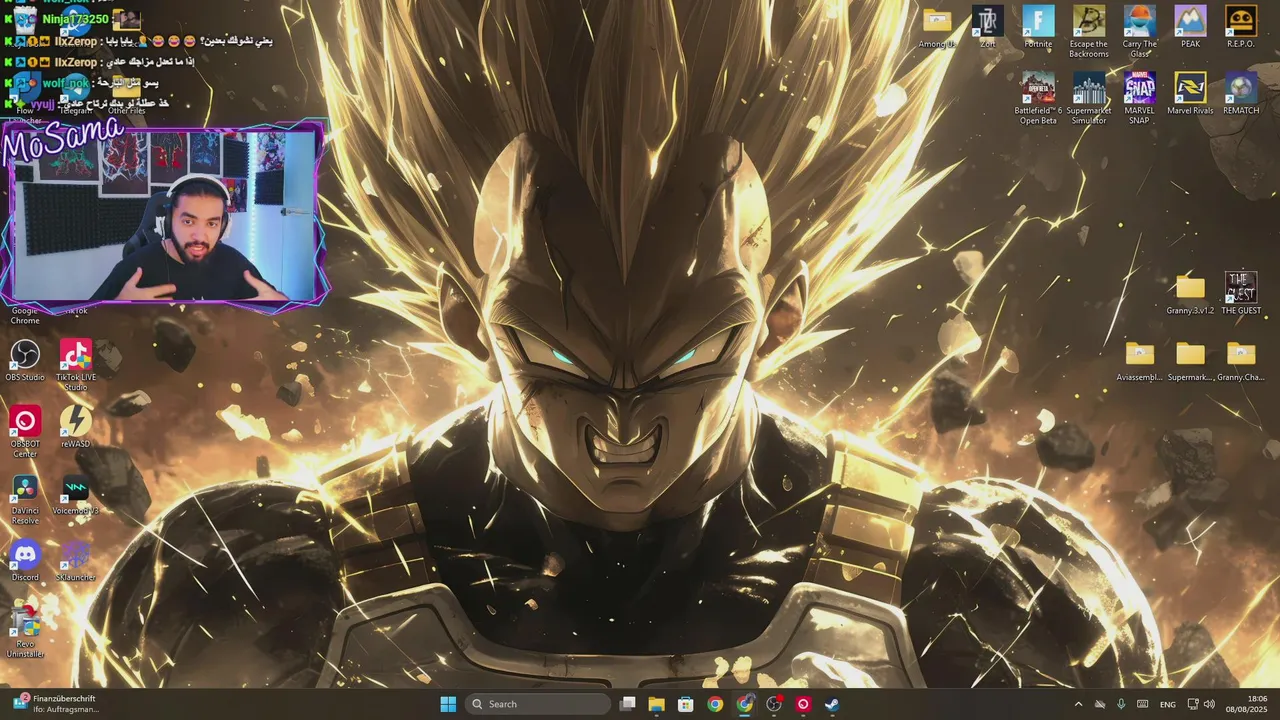1280x720 pixels.
Task: Open the OBS Studio desktop shortcut
Action: [x=25, y=361]
